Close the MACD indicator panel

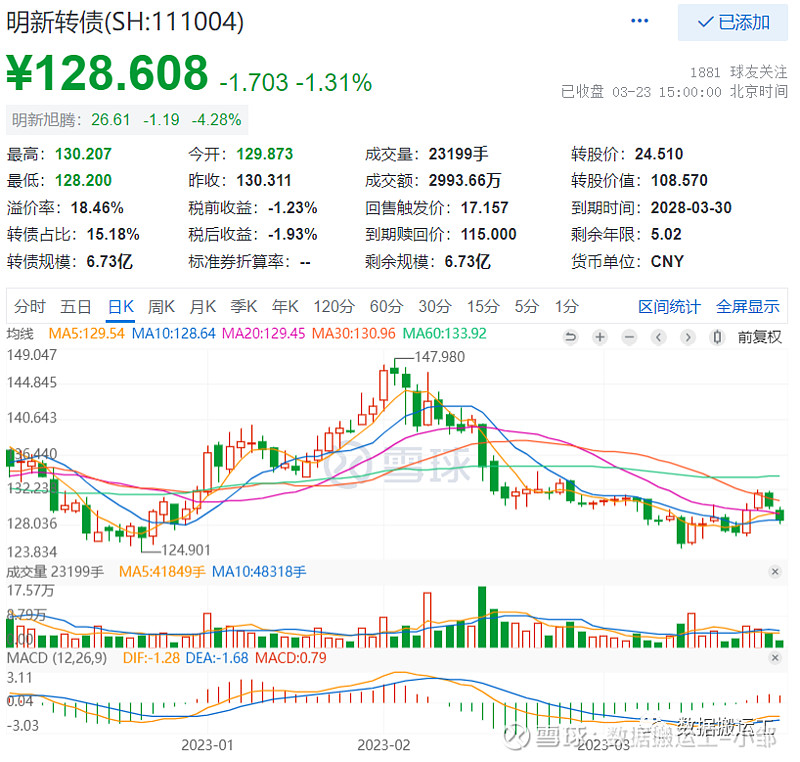tap(775, 658)
